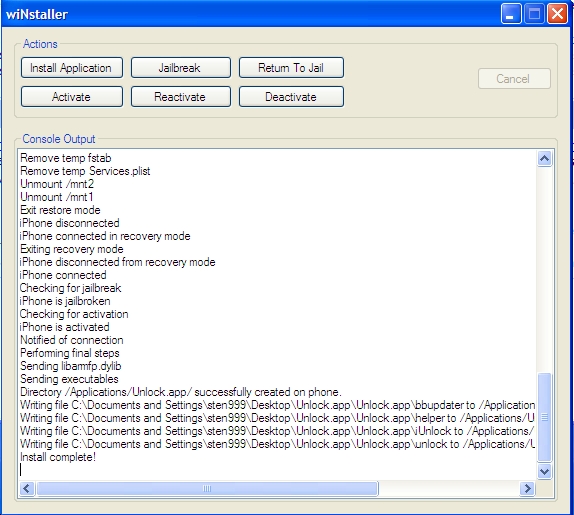
Task: Click the 'Unmount /mnt1' line
Action: click(x=57, y=197)
